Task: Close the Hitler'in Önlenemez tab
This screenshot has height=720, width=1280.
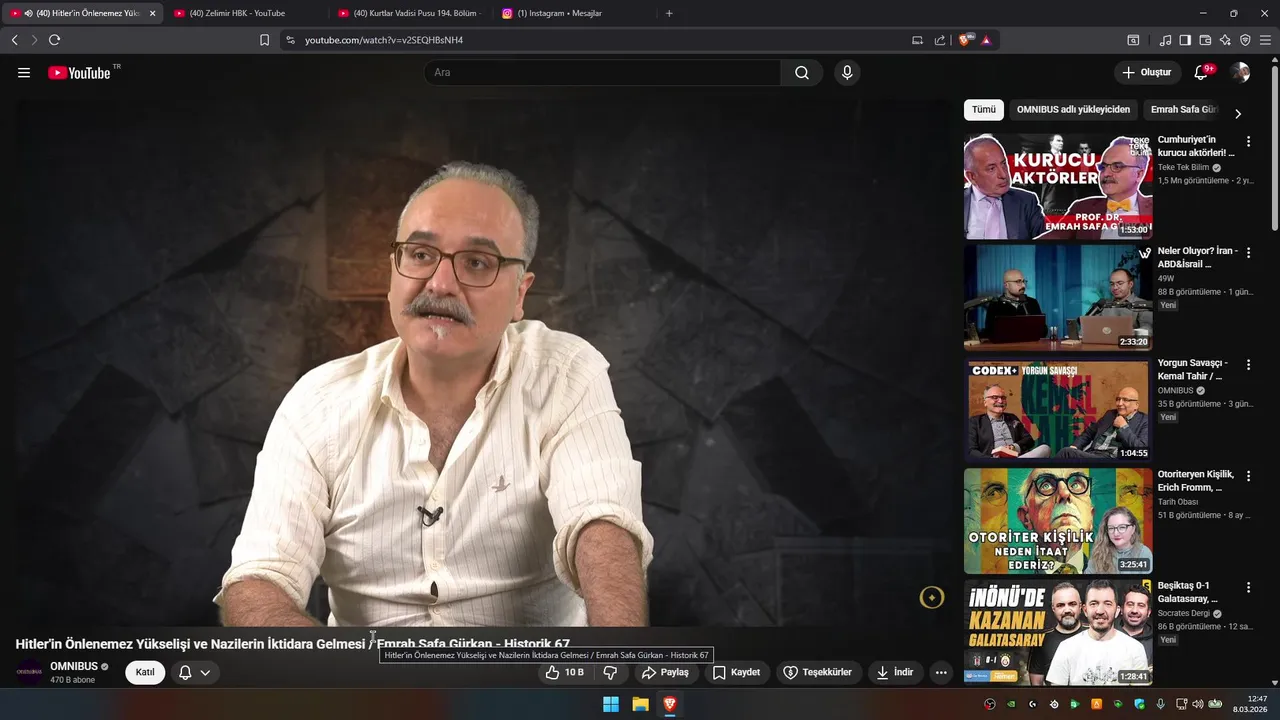Action: click(152, 13)
